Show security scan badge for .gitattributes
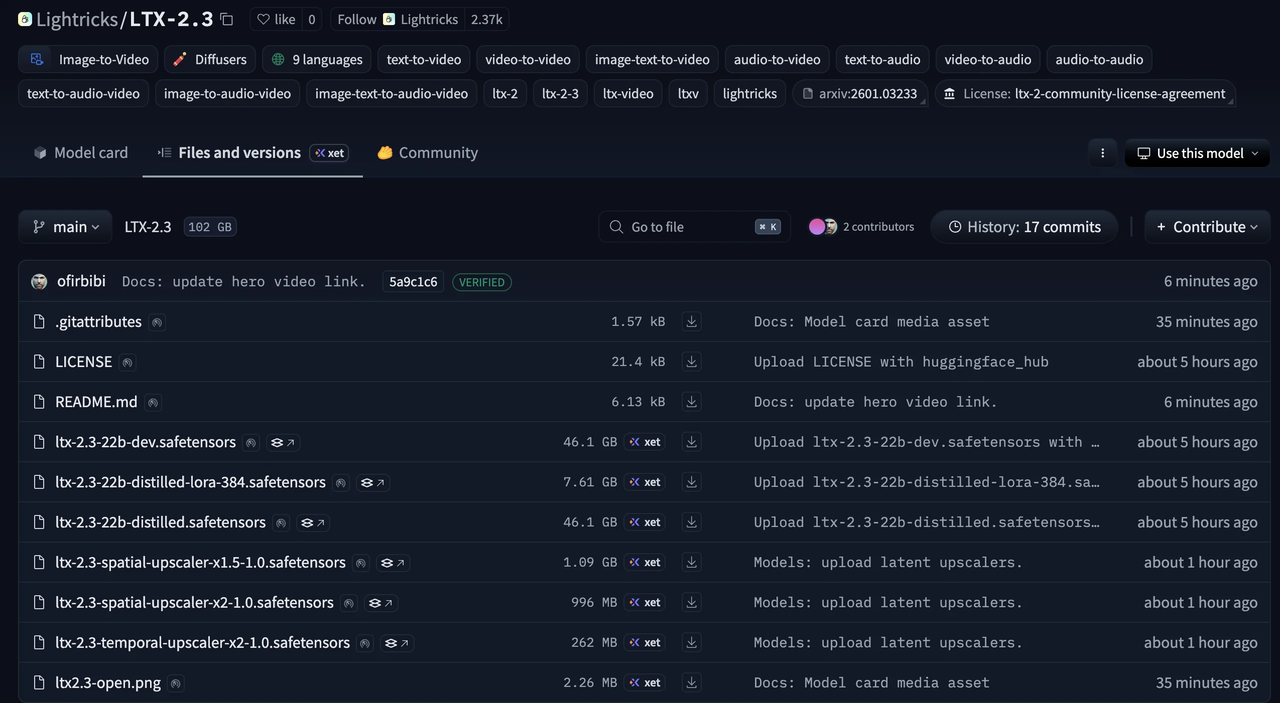 [x=157, y=322]
